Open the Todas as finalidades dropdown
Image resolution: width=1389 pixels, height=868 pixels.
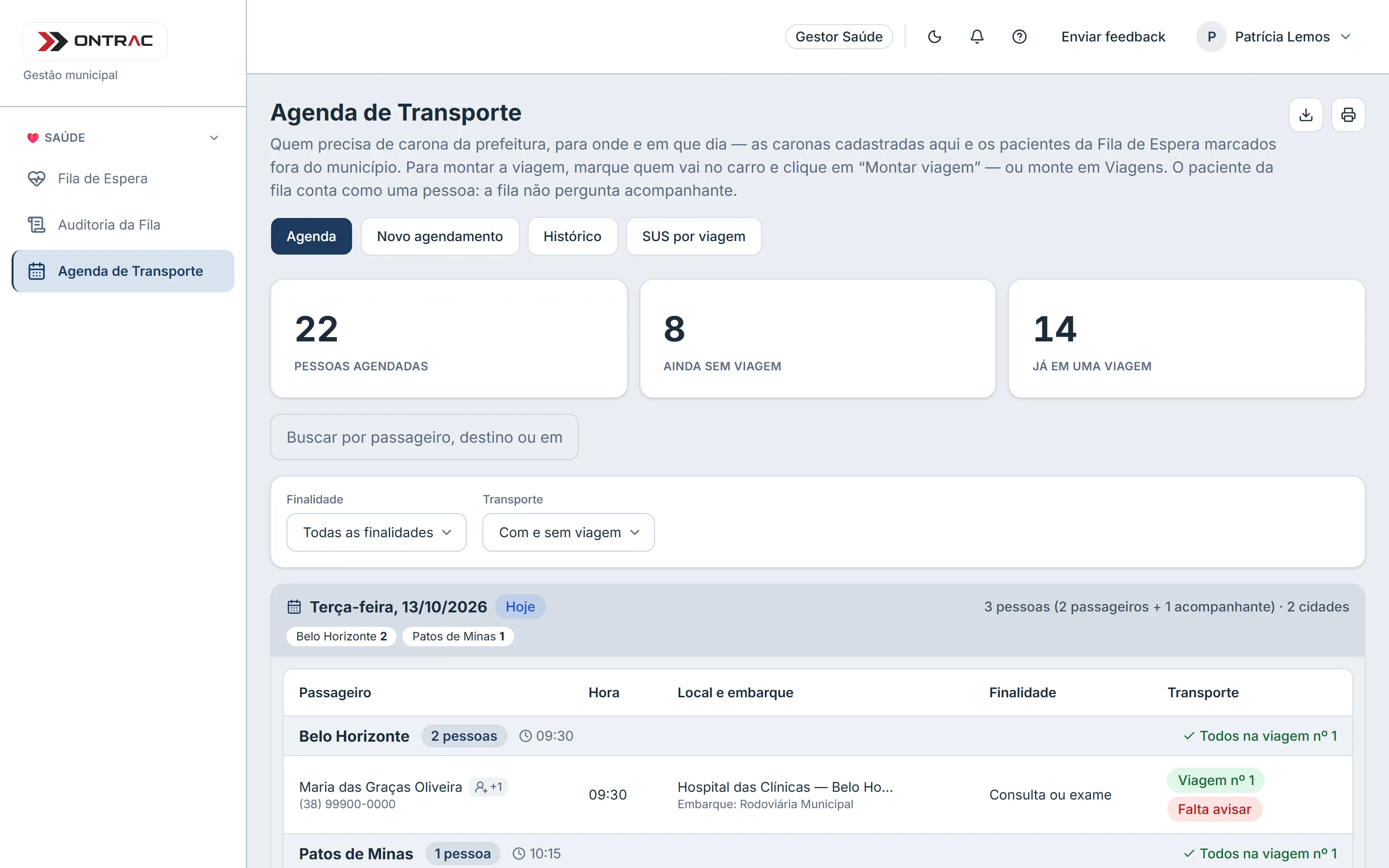[377, 532]
